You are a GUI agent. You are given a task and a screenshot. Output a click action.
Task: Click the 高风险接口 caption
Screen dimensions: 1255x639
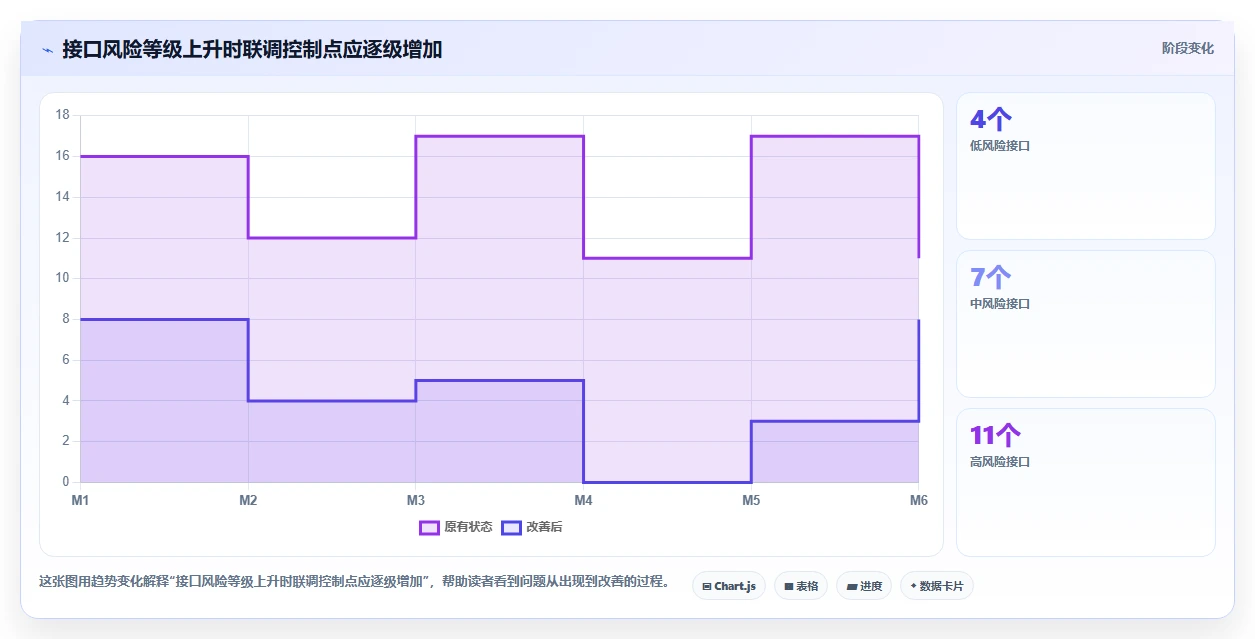tap(1000, 462)
